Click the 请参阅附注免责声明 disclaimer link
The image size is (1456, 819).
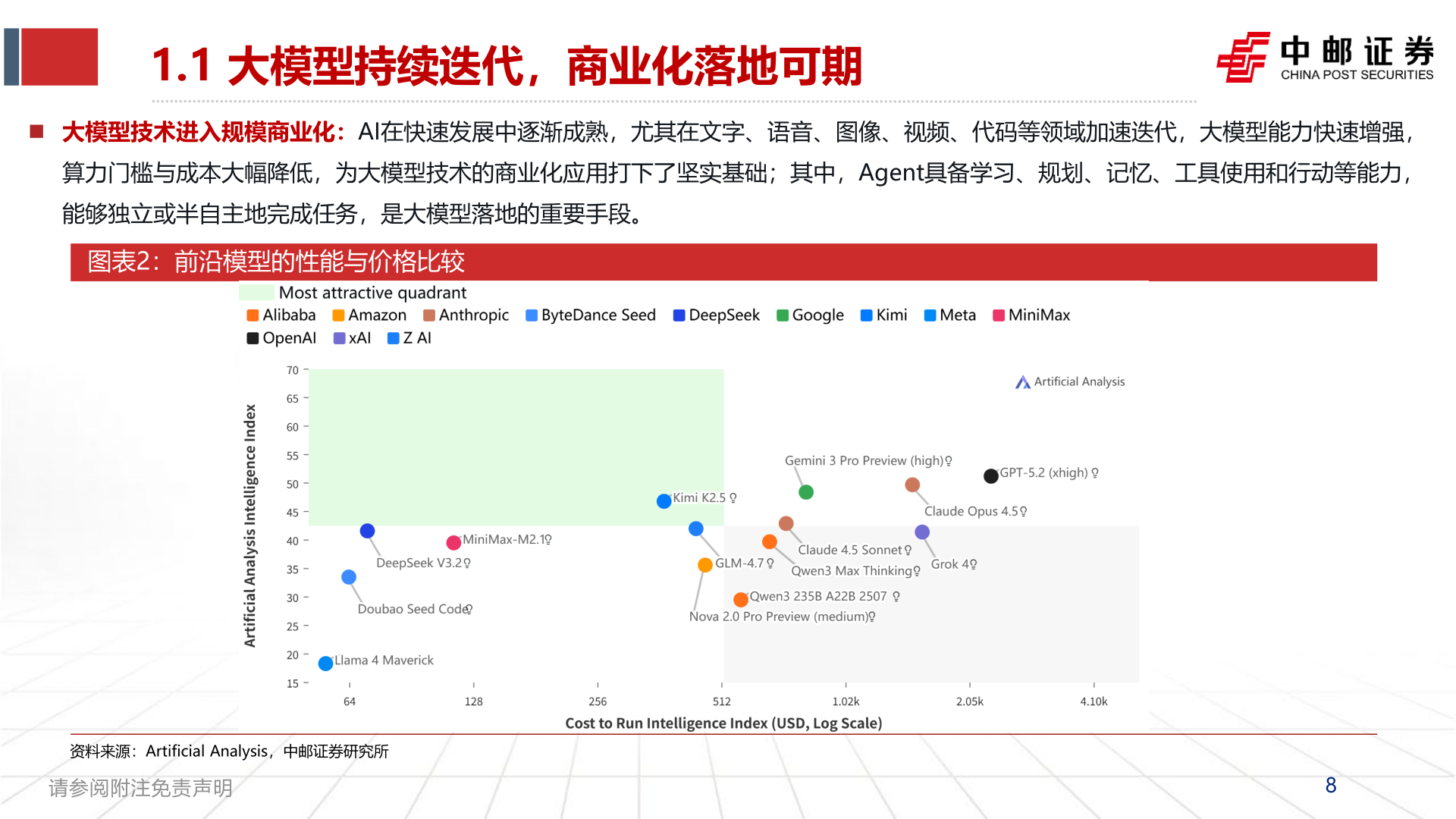(140, 789)
